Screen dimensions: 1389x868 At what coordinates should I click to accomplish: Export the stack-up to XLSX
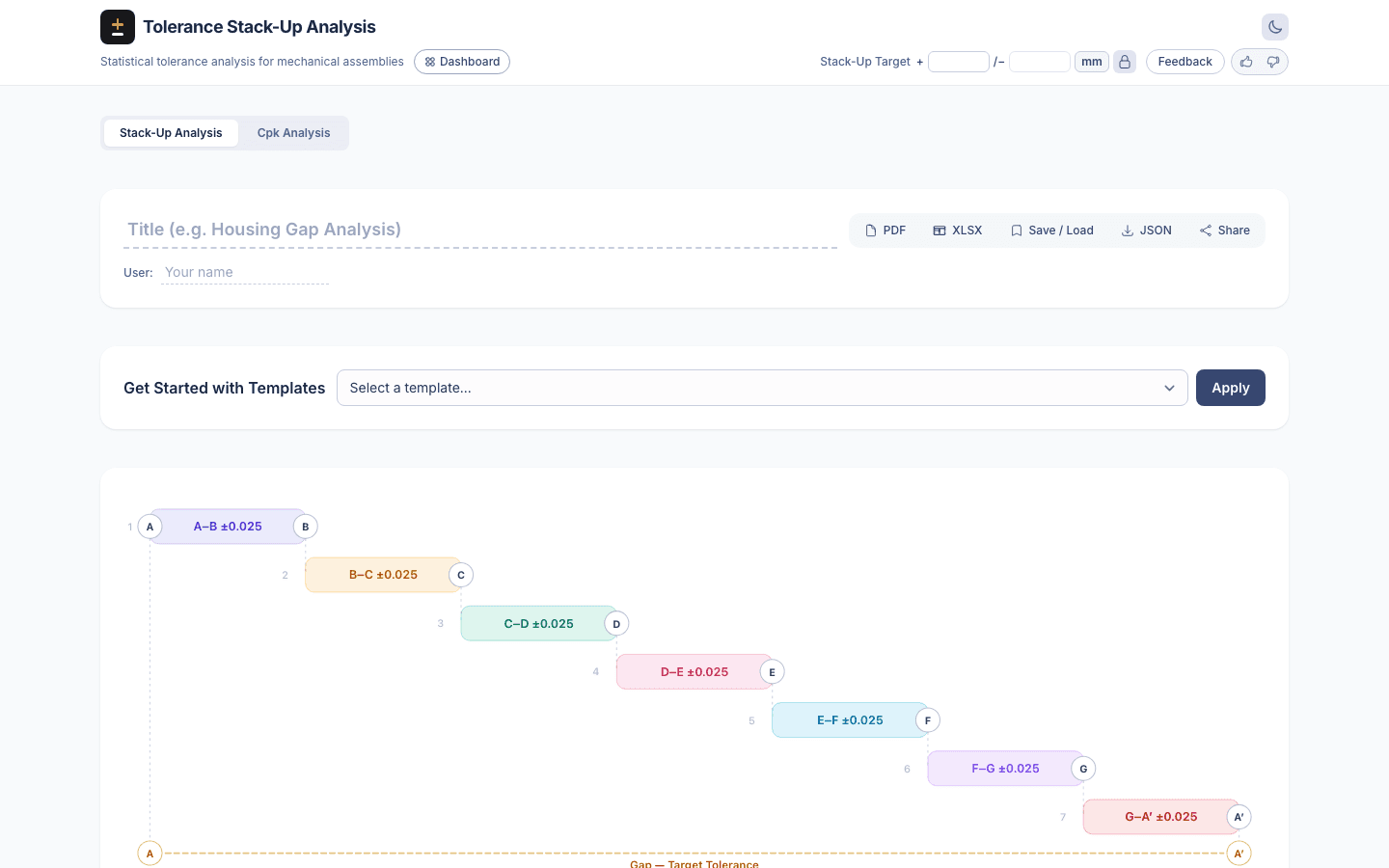point(957,230)
